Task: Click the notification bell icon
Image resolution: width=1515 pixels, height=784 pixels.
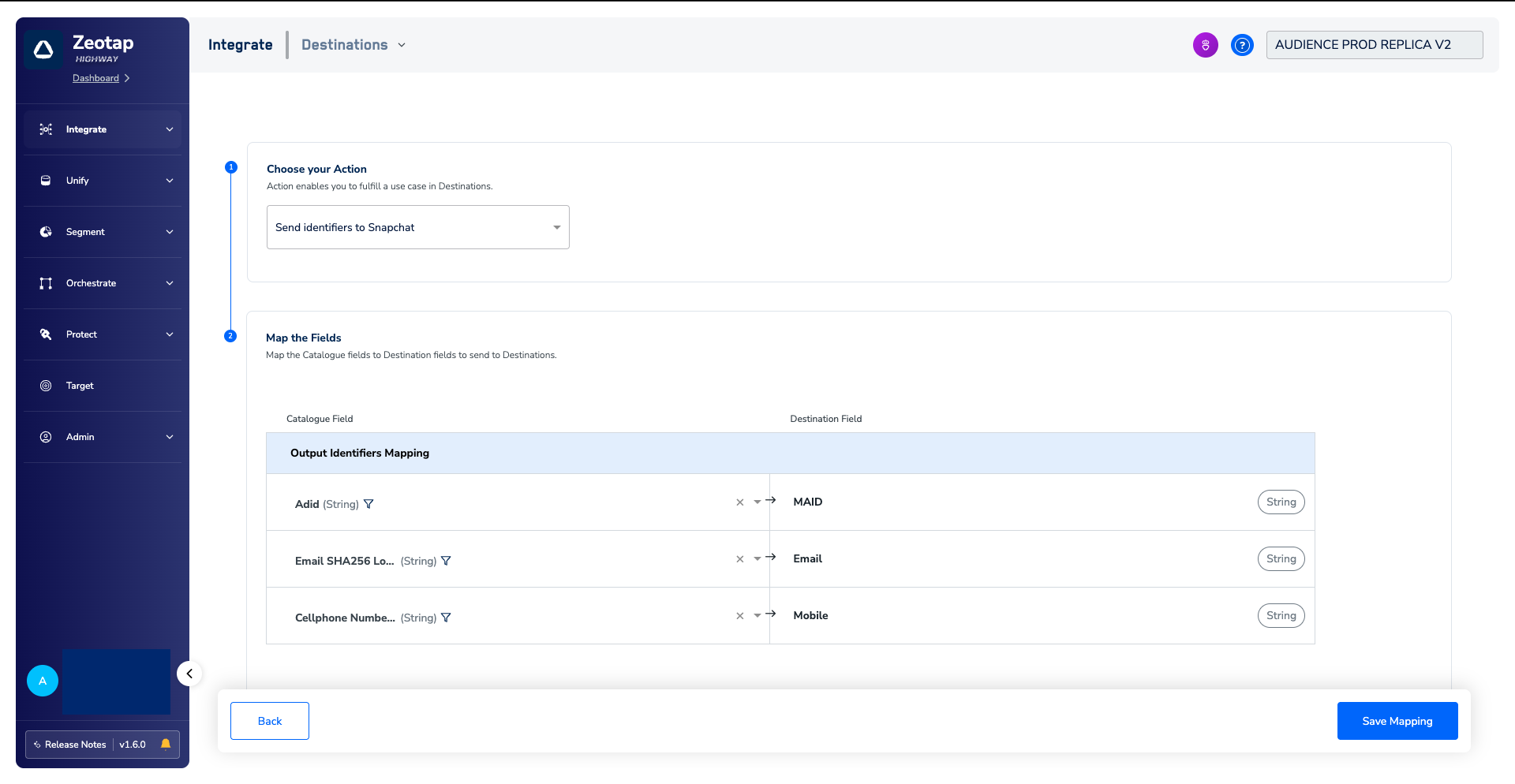Action: [x=166, y=744]
